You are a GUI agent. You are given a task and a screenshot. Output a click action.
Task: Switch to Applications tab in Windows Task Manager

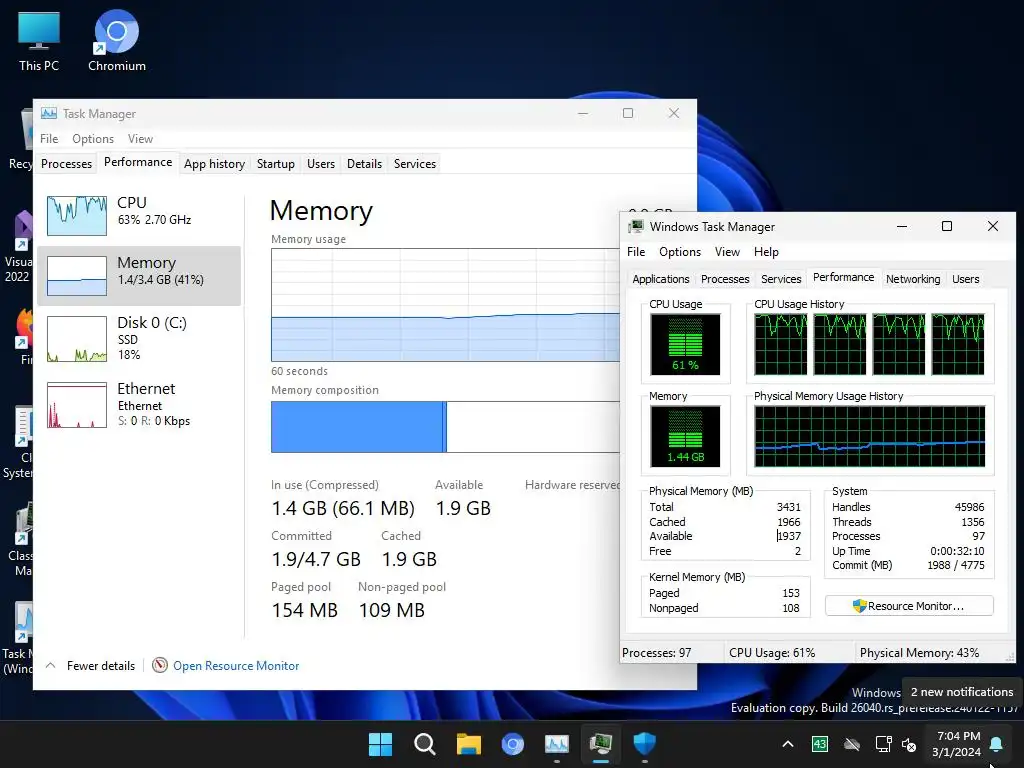661,279
